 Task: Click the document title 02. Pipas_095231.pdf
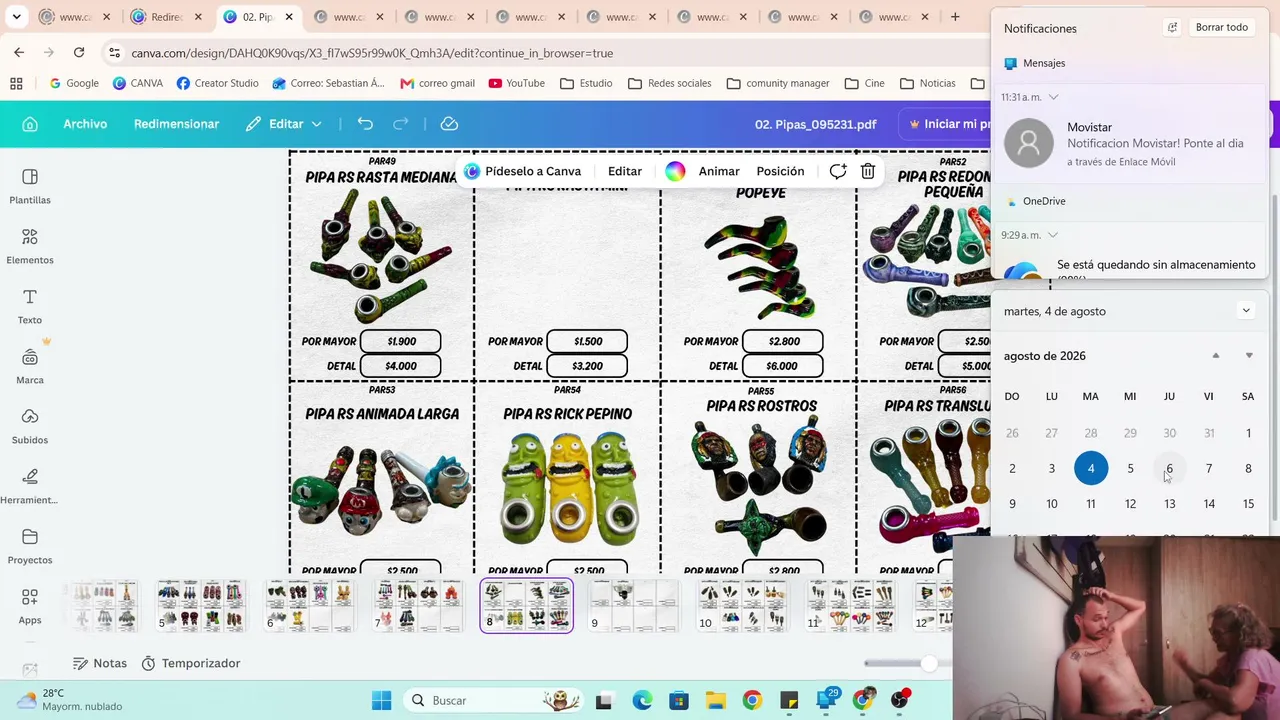pos(815,124)
